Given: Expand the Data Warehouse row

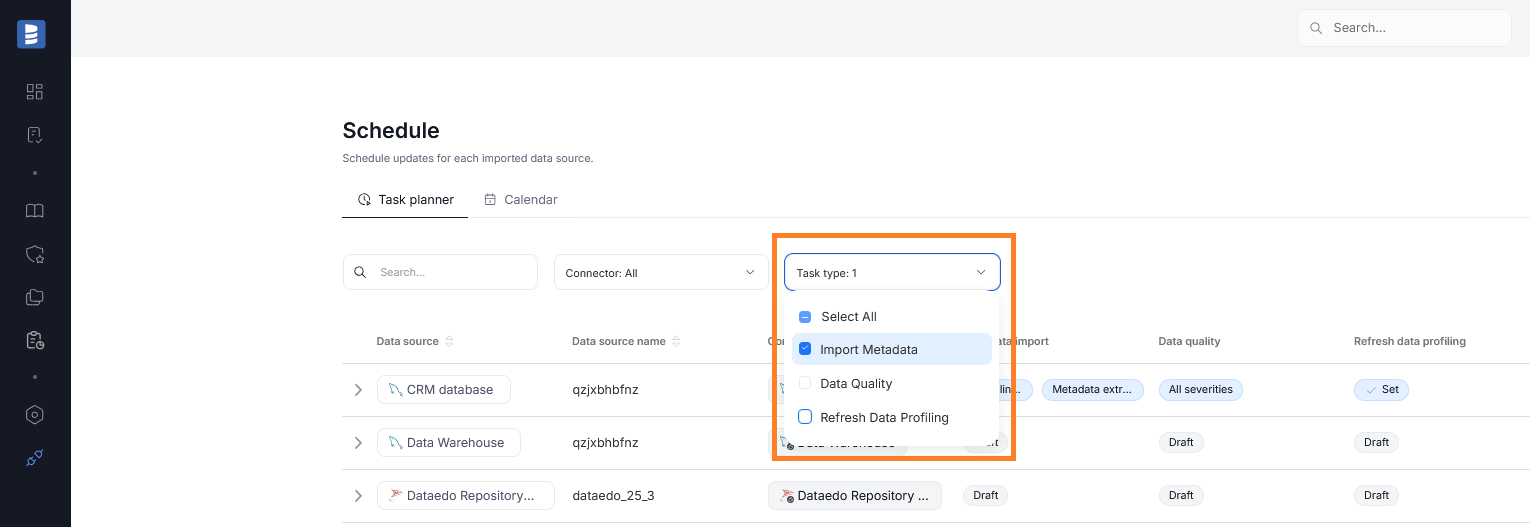Looking at the screenshot, I should [358, 443].
